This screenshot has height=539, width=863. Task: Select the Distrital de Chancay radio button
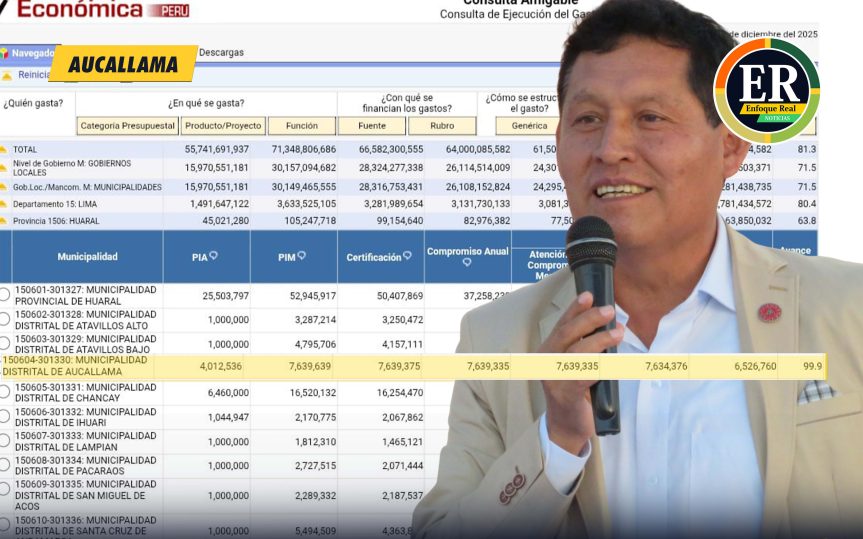click(x=4, y=393)
